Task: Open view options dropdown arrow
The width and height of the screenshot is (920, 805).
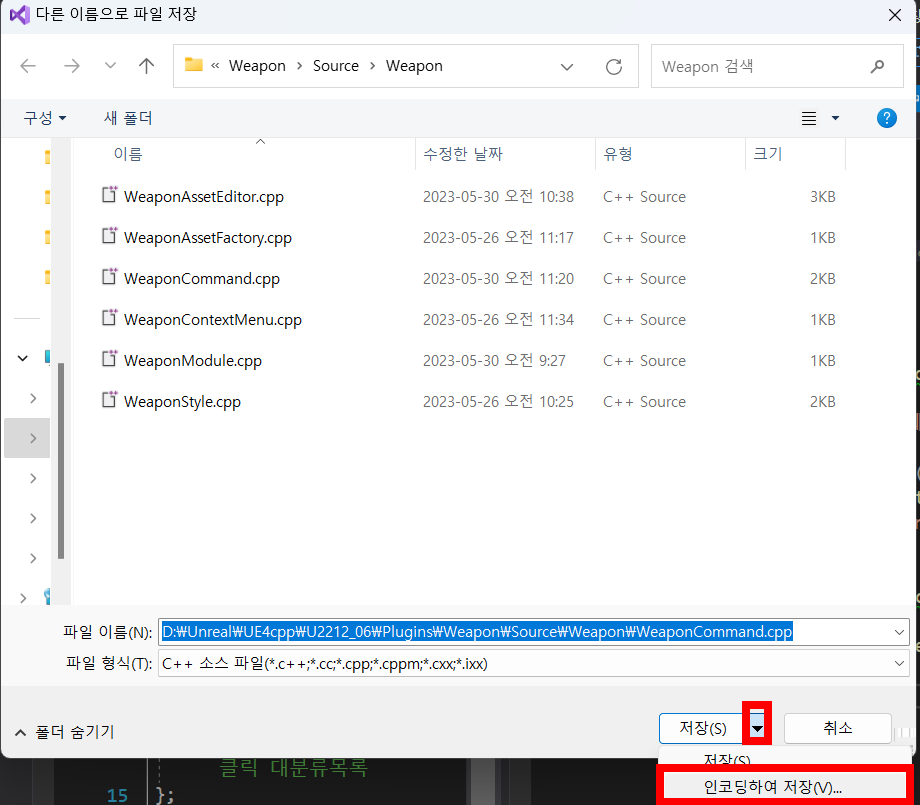Action: 835,118
